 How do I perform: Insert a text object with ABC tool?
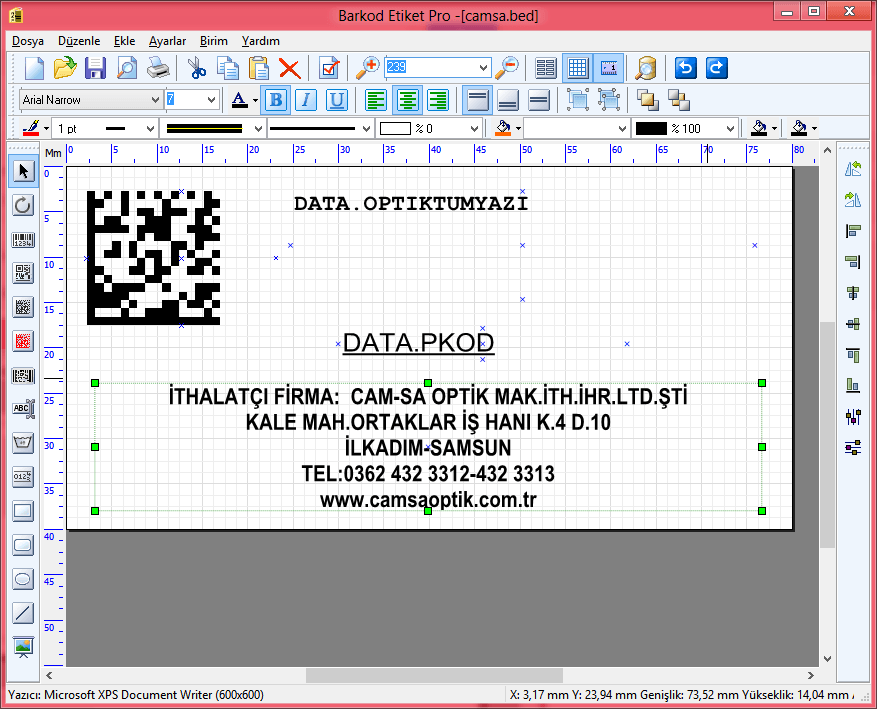pos(23,409)
